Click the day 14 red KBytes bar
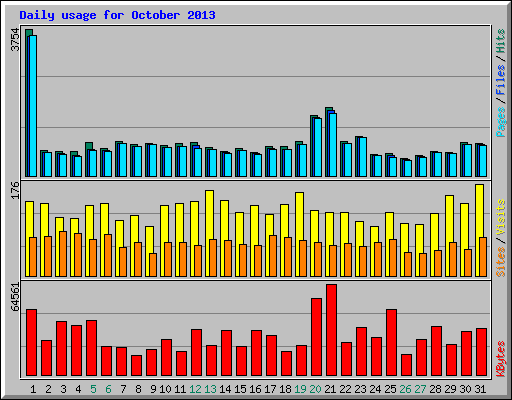 pyautogui.click(x=226, y=353)
